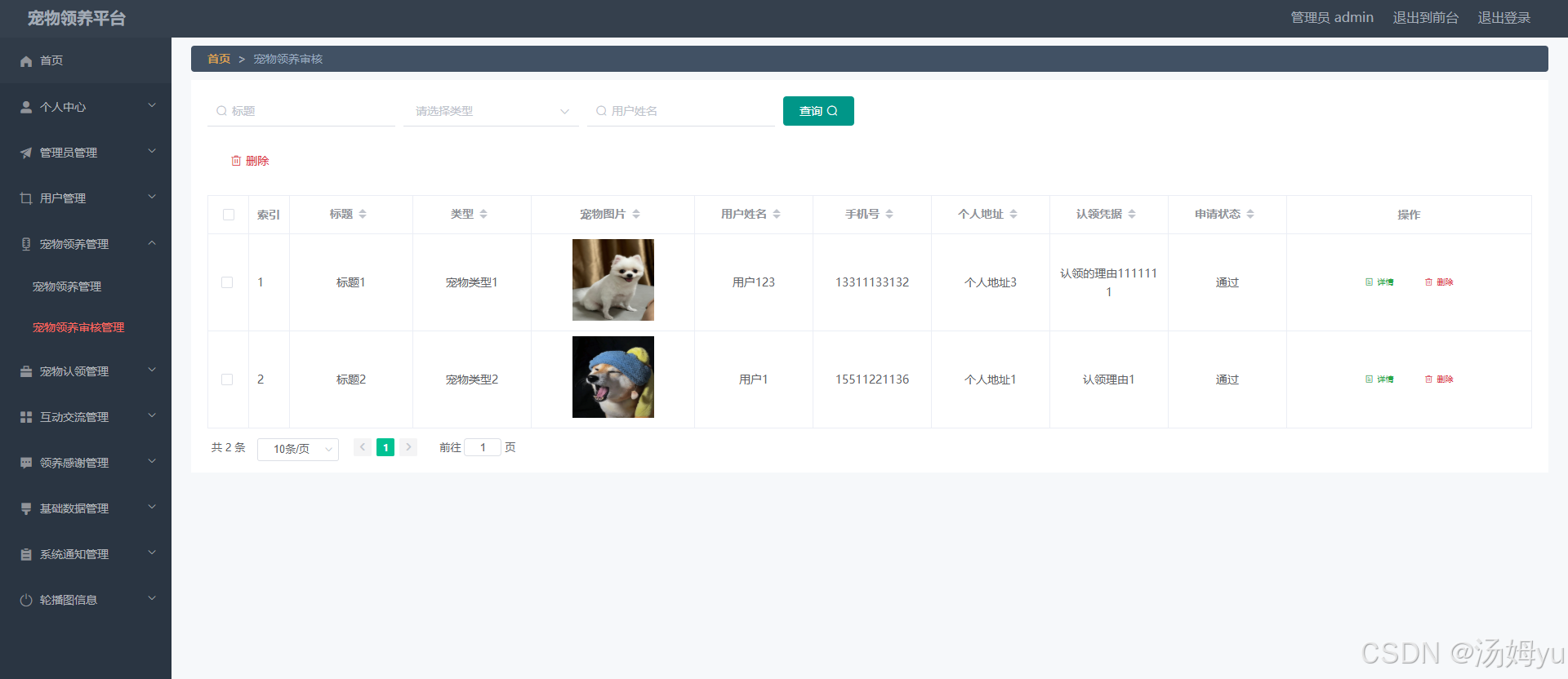The image size is (1568, 679).
Task: Click the sort arrows on 用户姓名 column
Action: 777,214
